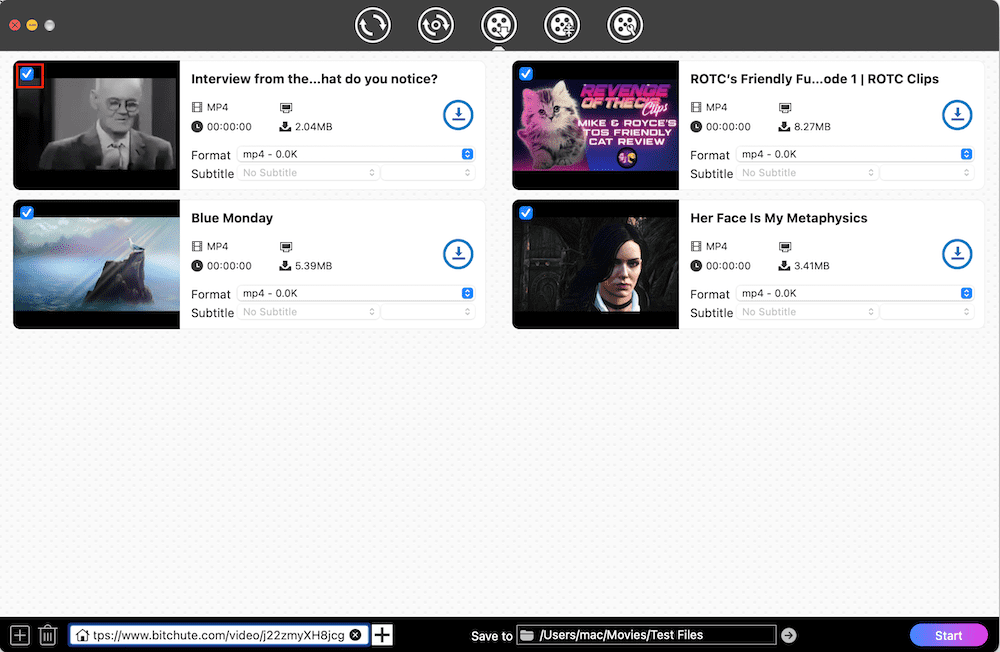Viewport: 1000px width, 652px height.
Task: Delete items with the trash icon
Action: click(x=48, y=635)
